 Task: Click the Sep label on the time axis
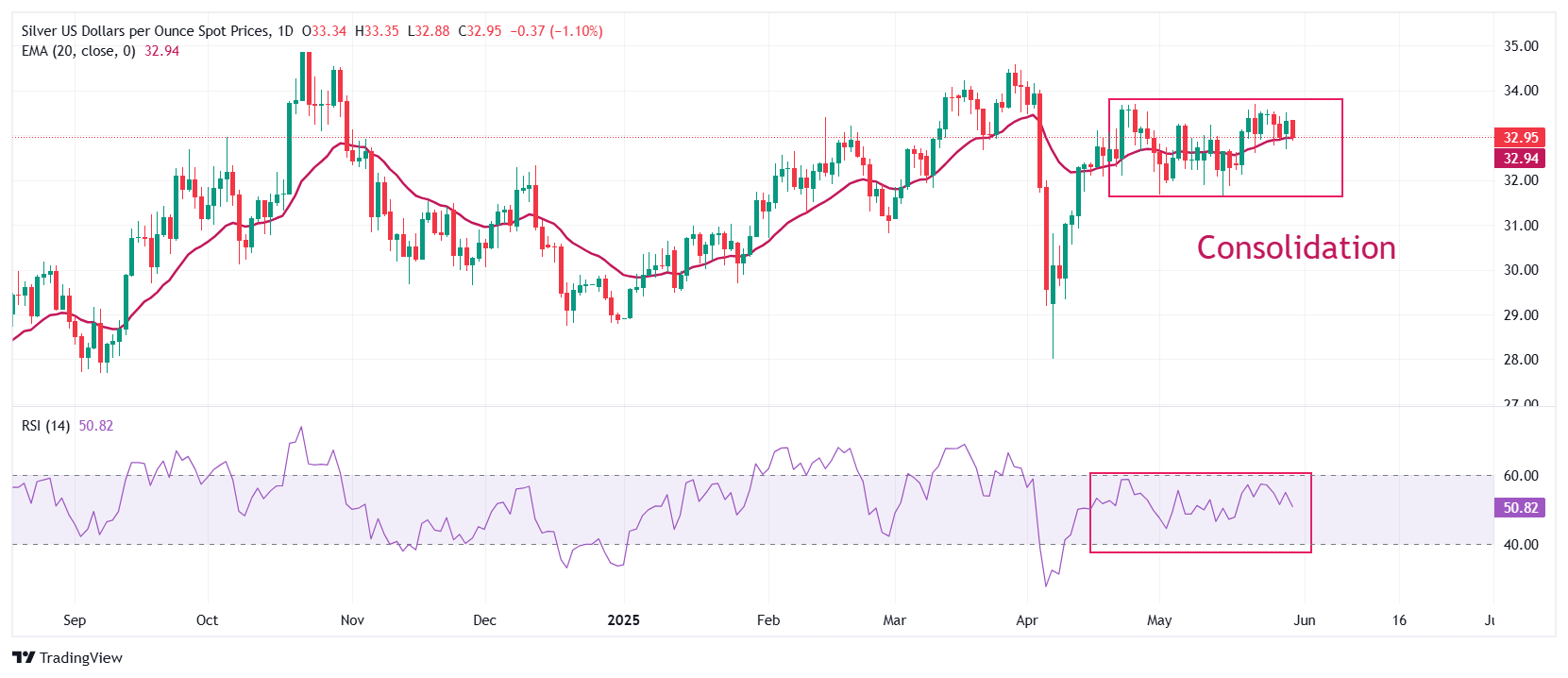coord(75,620)
